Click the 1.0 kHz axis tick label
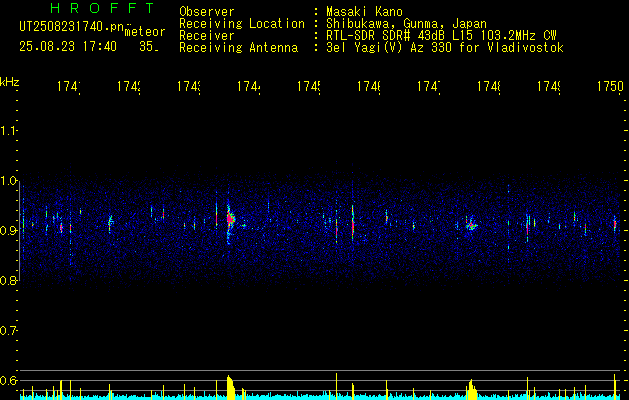The width and height of the screenshot is (629, 400). click(8, 181)
